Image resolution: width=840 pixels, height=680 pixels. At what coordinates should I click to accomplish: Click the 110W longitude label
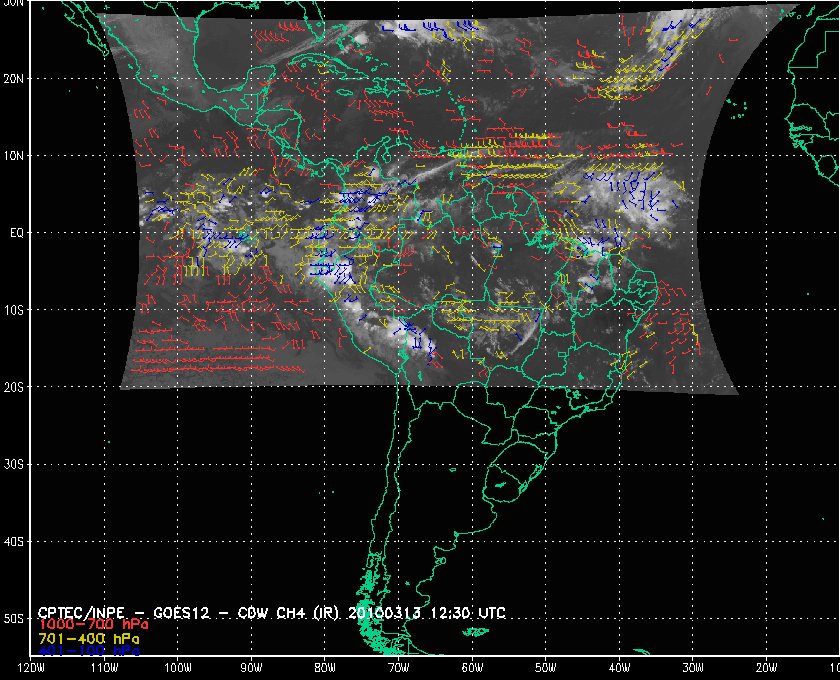(x=104, y=667)
